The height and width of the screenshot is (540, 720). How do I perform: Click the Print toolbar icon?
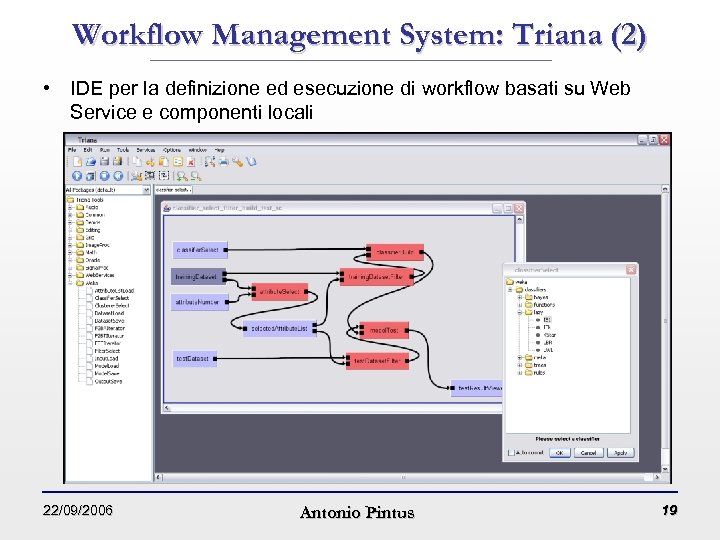(x=224, y=162)
